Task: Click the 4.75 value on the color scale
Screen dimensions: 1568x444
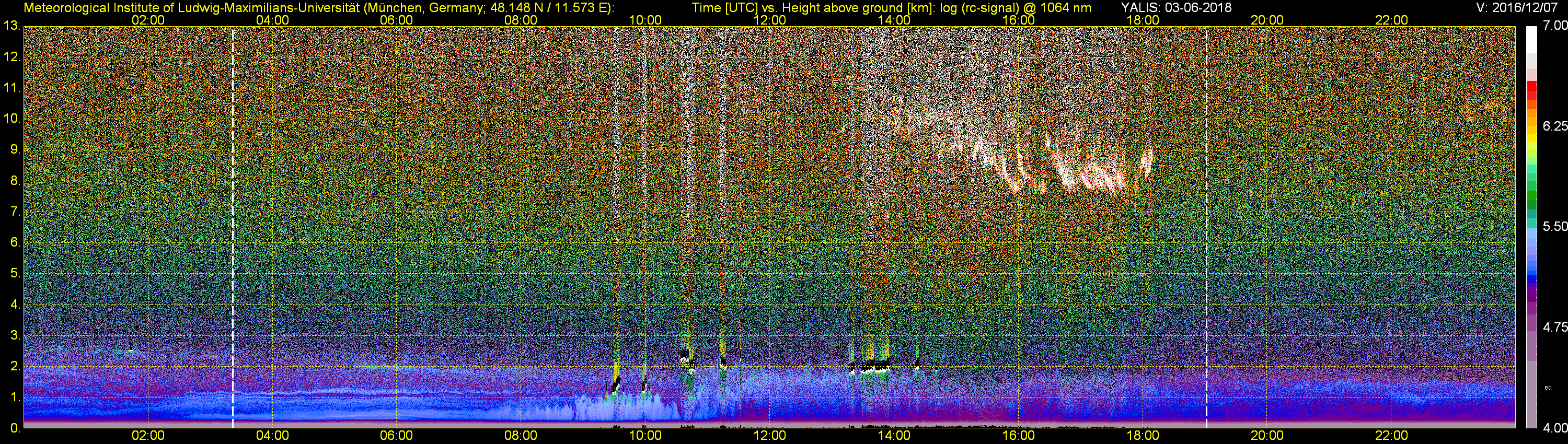Action: click(1554, 327)
